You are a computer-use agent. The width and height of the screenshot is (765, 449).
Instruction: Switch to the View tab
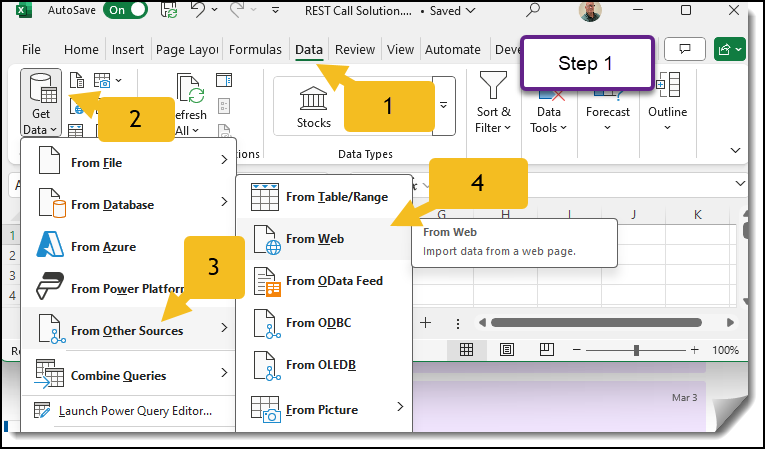(x=401, y=50)
